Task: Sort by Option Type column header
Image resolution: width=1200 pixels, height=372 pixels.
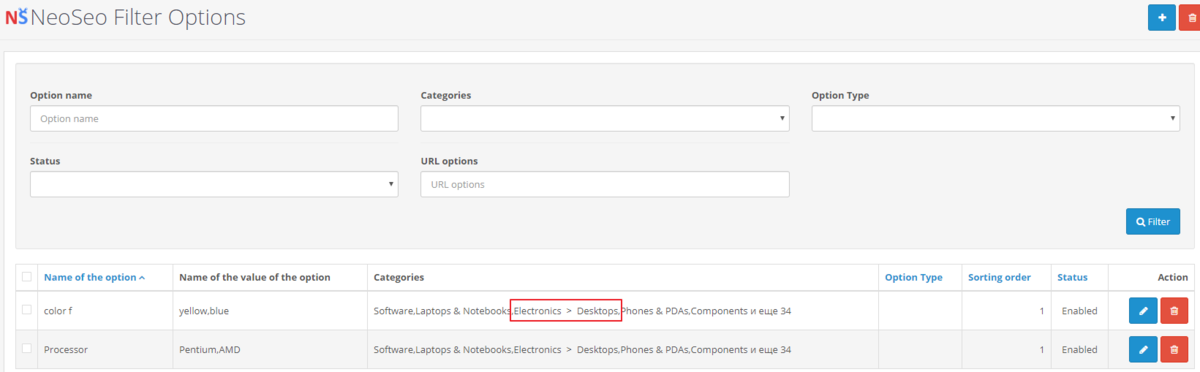Action: coord(914,277)
